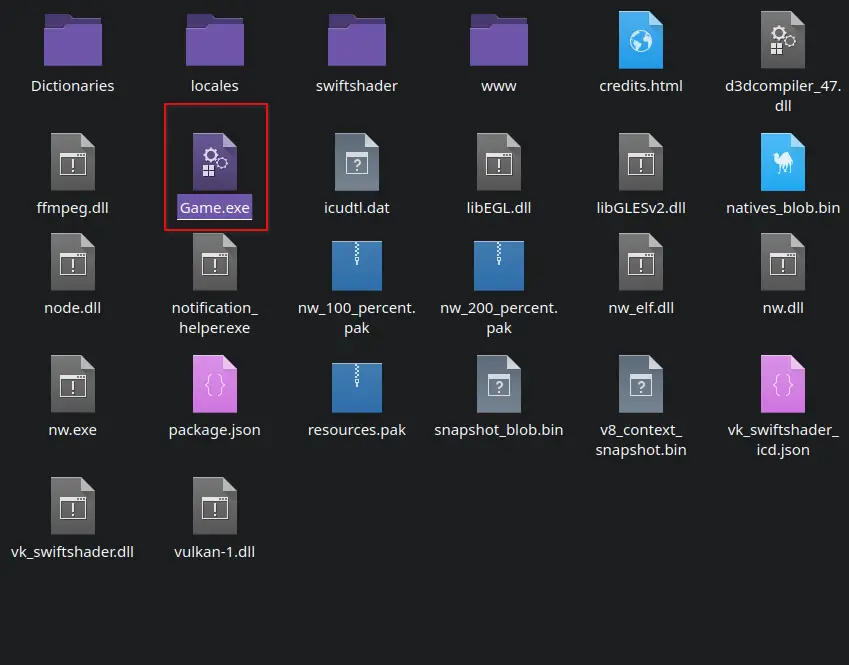The height and width of the screenshot is (665, 849).
Task: Open the locales folder icon
Action: [214, 40]
